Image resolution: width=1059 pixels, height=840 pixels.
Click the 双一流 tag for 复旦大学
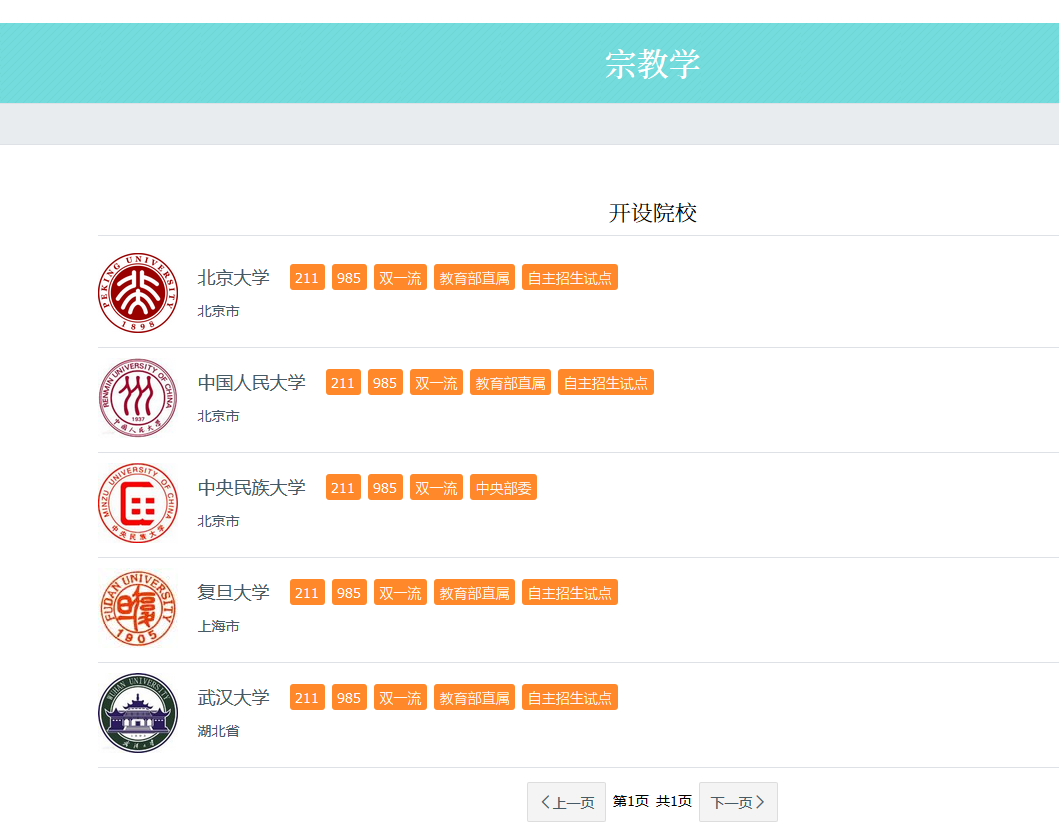pos(400,593)
